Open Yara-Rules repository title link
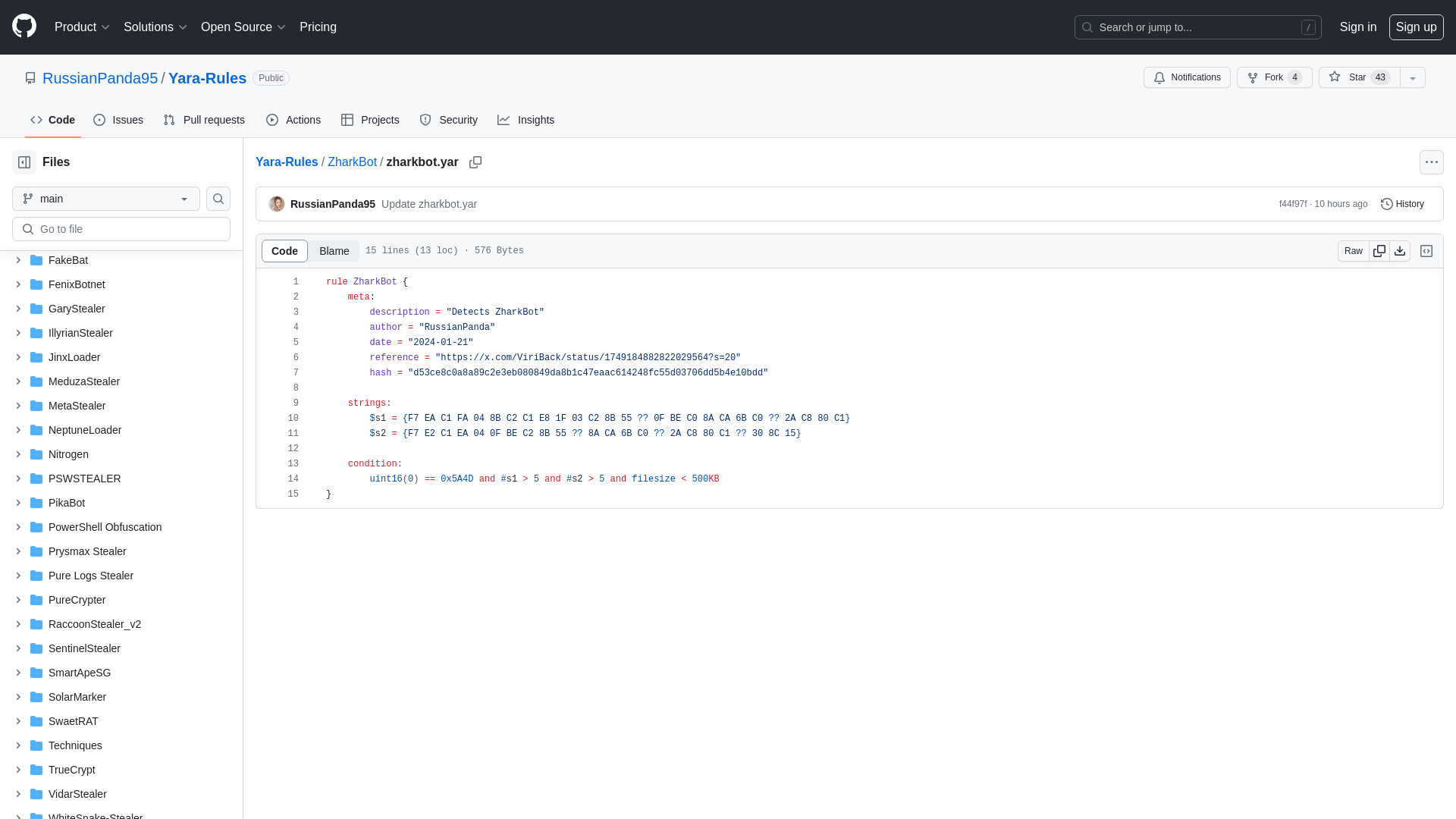This screenshot has width=1456, height=819. (207, 78)
